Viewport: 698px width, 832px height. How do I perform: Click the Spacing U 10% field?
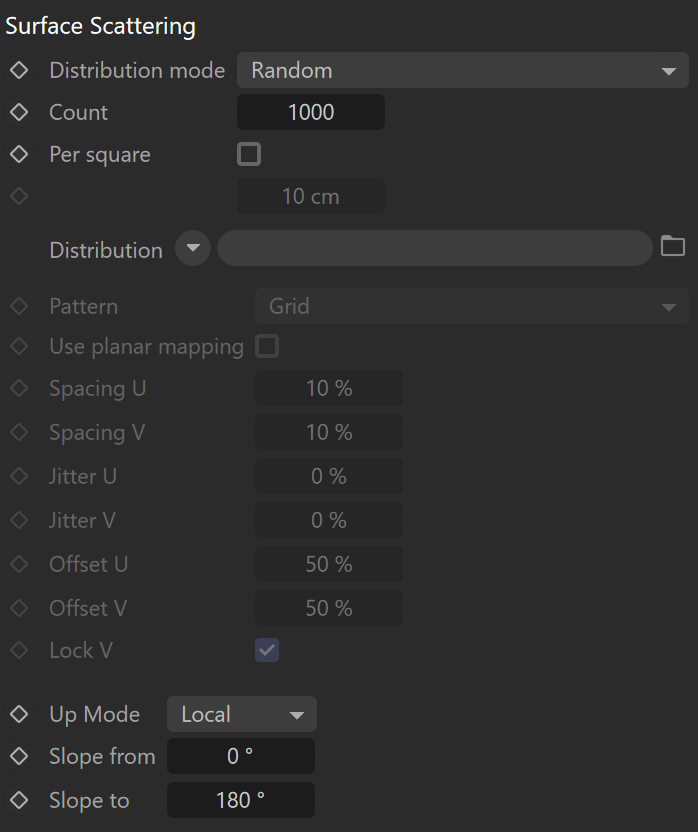[x=329, y=388]
